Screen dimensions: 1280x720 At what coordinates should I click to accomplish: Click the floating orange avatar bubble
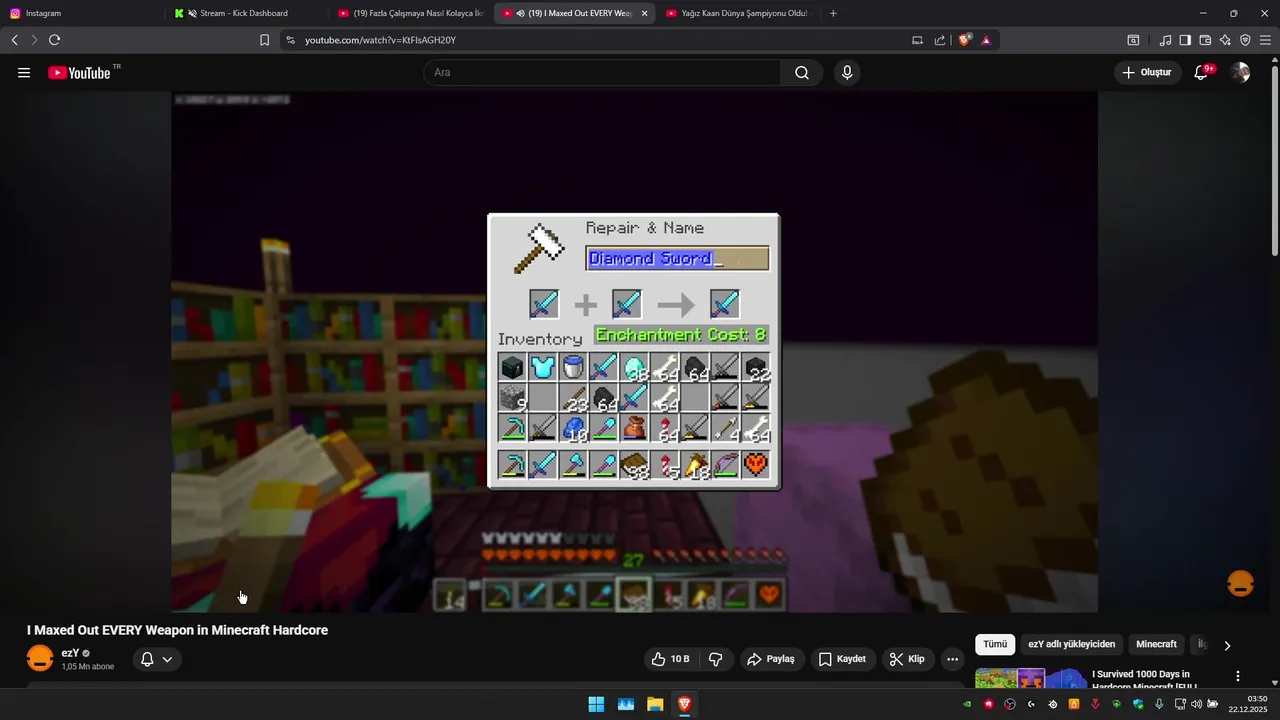point(1241,584)
